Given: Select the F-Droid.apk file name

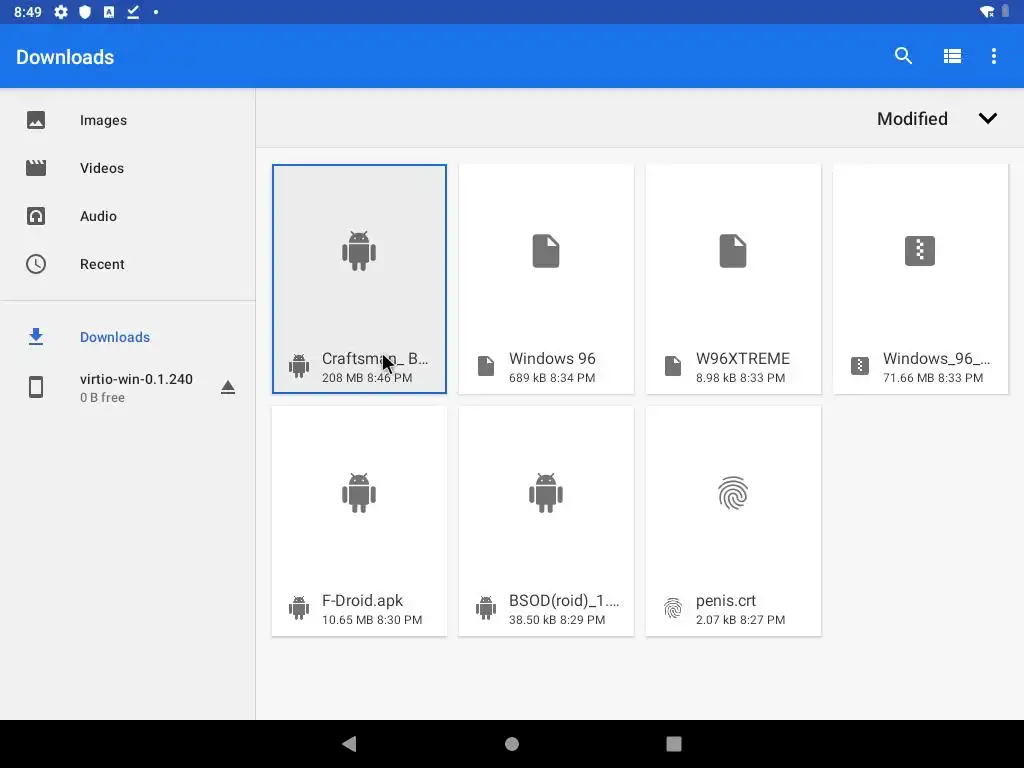Looking at the screenshot, I should click(x=362, y=601).
